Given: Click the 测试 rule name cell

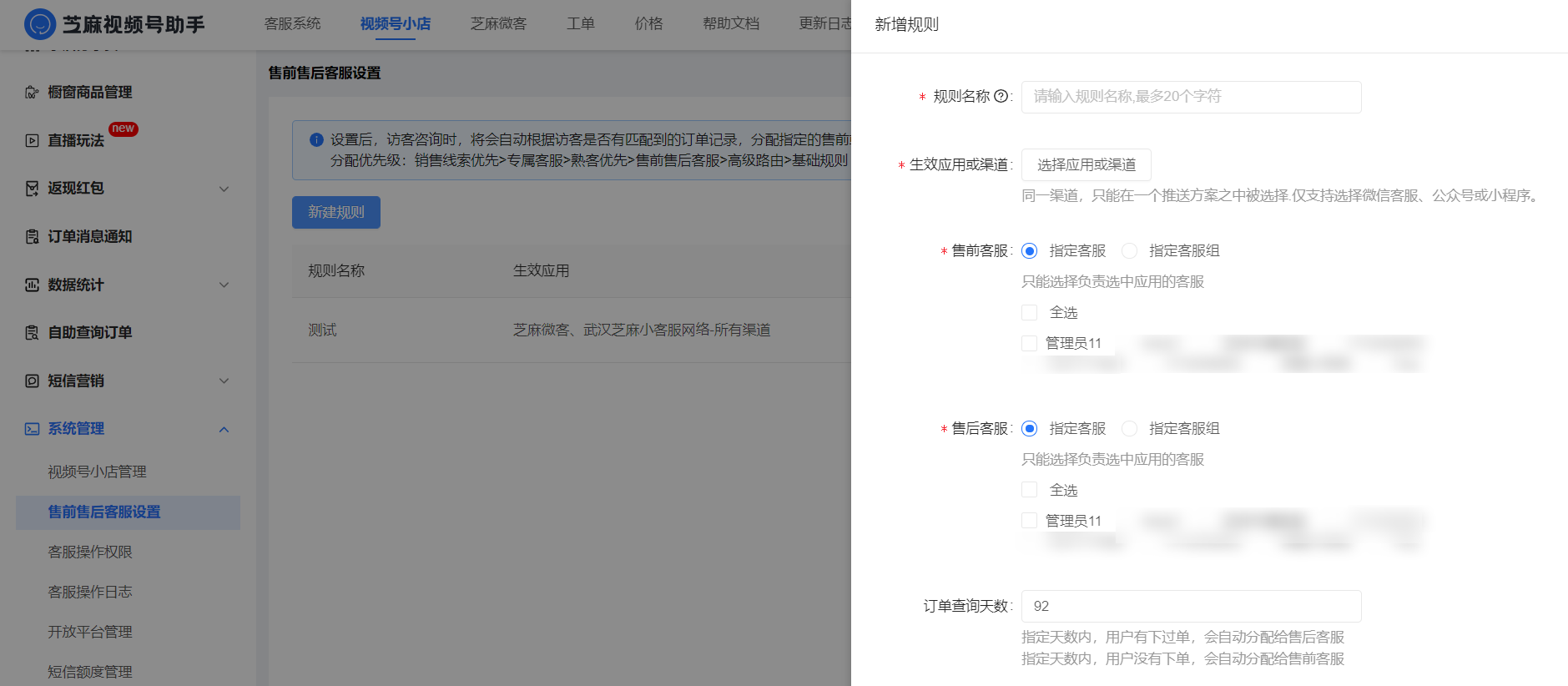Looking at the screenshot, I should click(x=322, y=330).
